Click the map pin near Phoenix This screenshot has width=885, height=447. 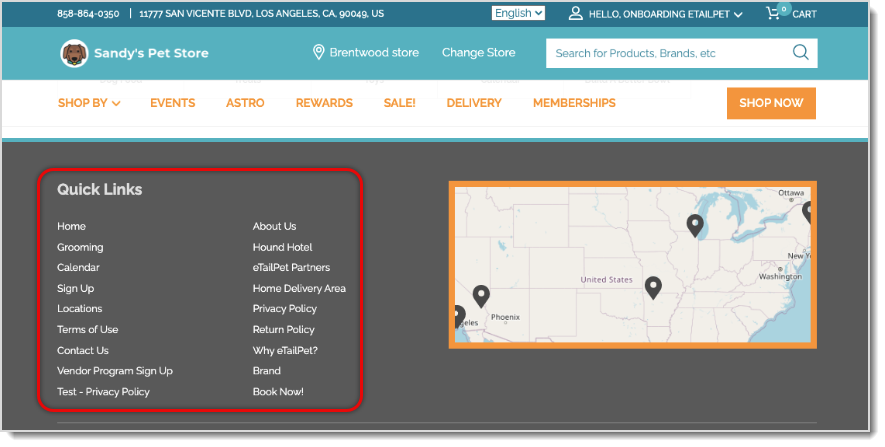coord(481,296)
